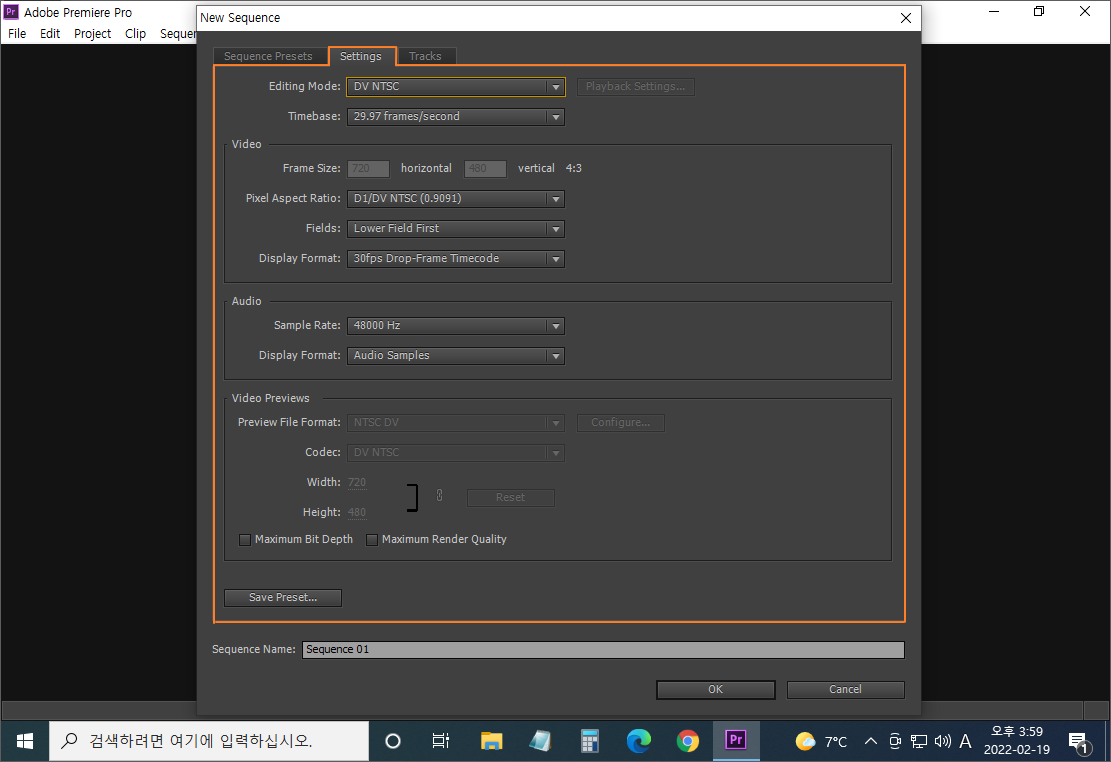Image resolution: width=1111 pixels, height=762 pixels.
Task: Select the Settings tab
Action: 361,56
